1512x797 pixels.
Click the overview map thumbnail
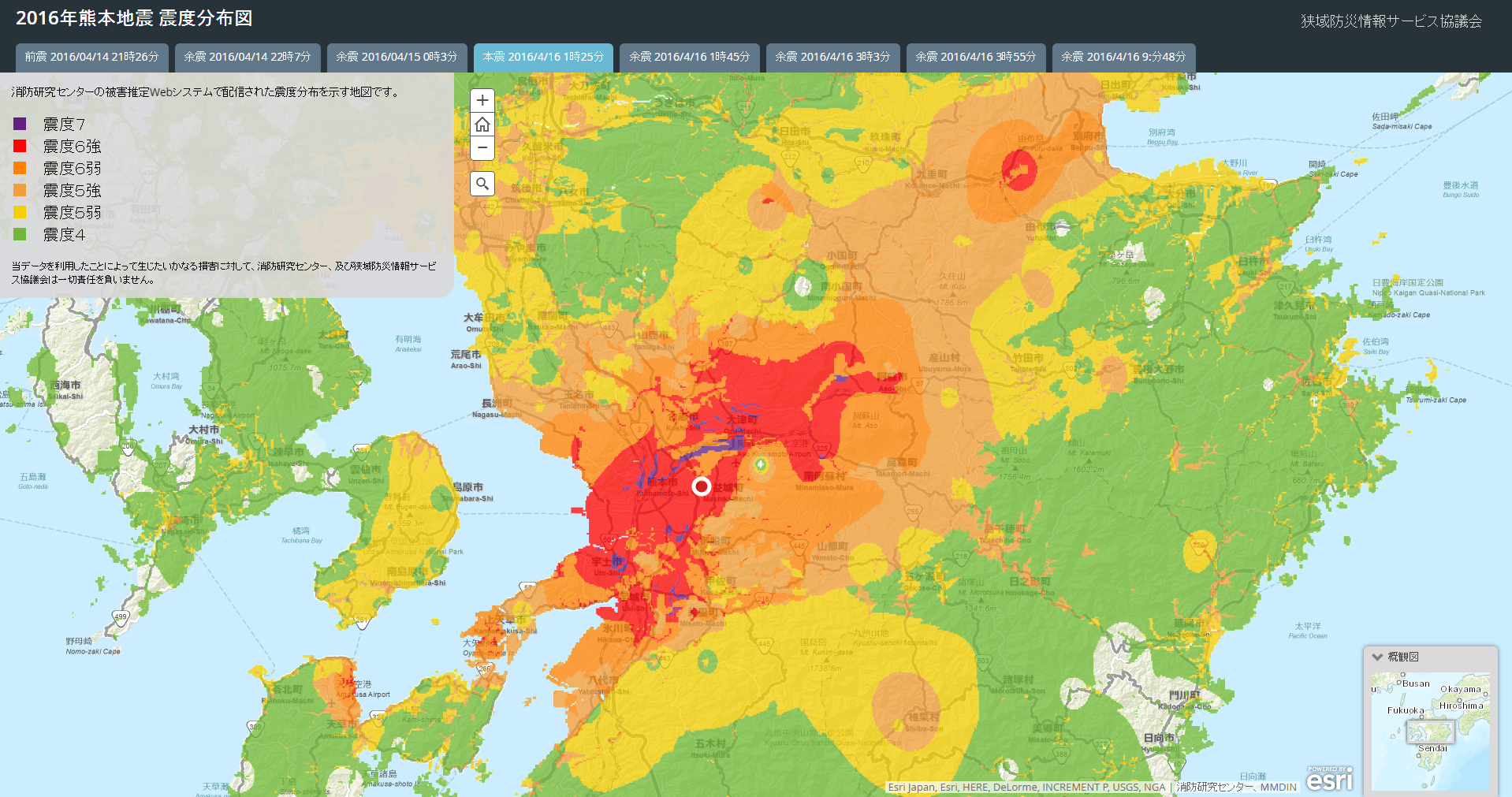(x=1430, y=731)
